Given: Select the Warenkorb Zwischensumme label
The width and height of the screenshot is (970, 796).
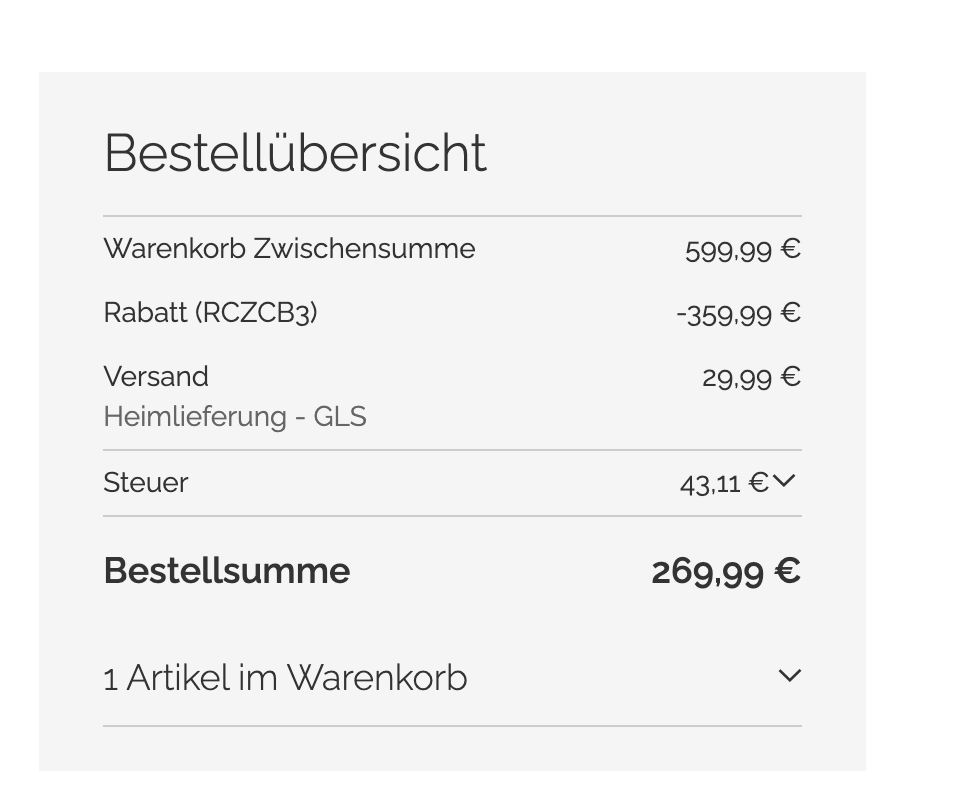Looking at the screenshot, I should pyautogui.click(x=289, y=248).
